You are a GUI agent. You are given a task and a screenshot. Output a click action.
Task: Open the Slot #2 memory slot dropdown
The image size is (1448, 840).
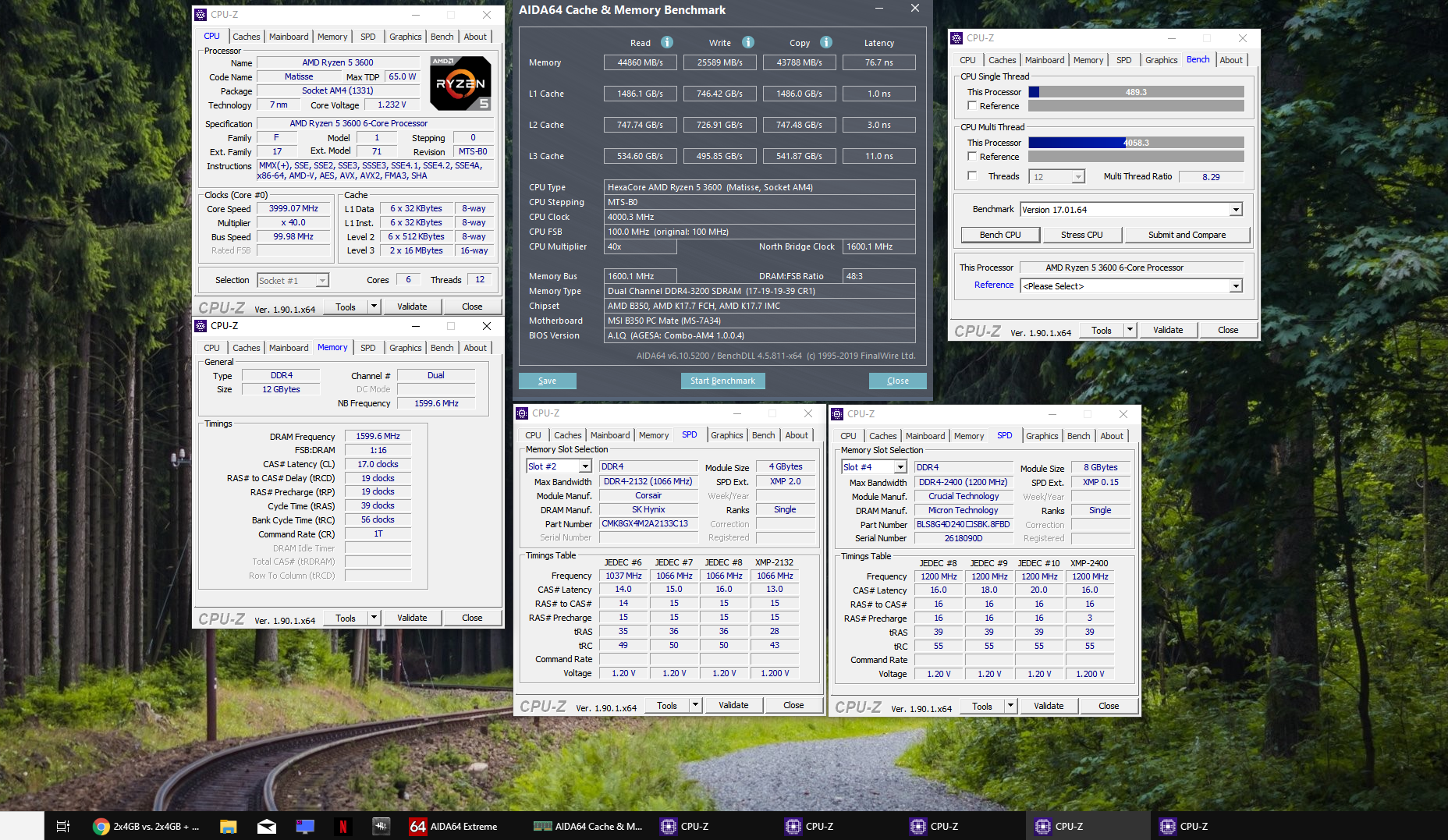[x=559, y=466]
